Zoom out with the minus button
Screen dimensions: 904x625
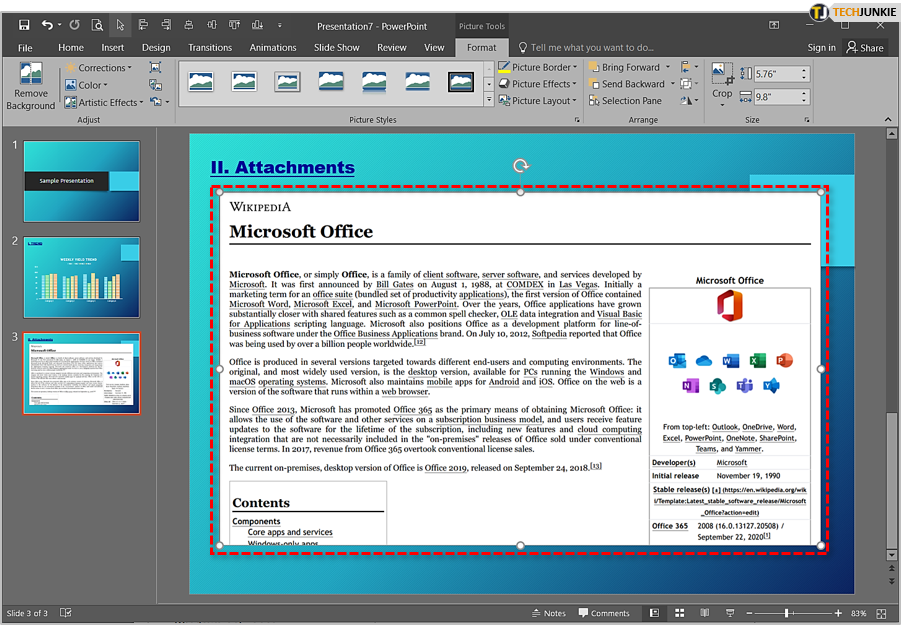click(x=749, y=613)
